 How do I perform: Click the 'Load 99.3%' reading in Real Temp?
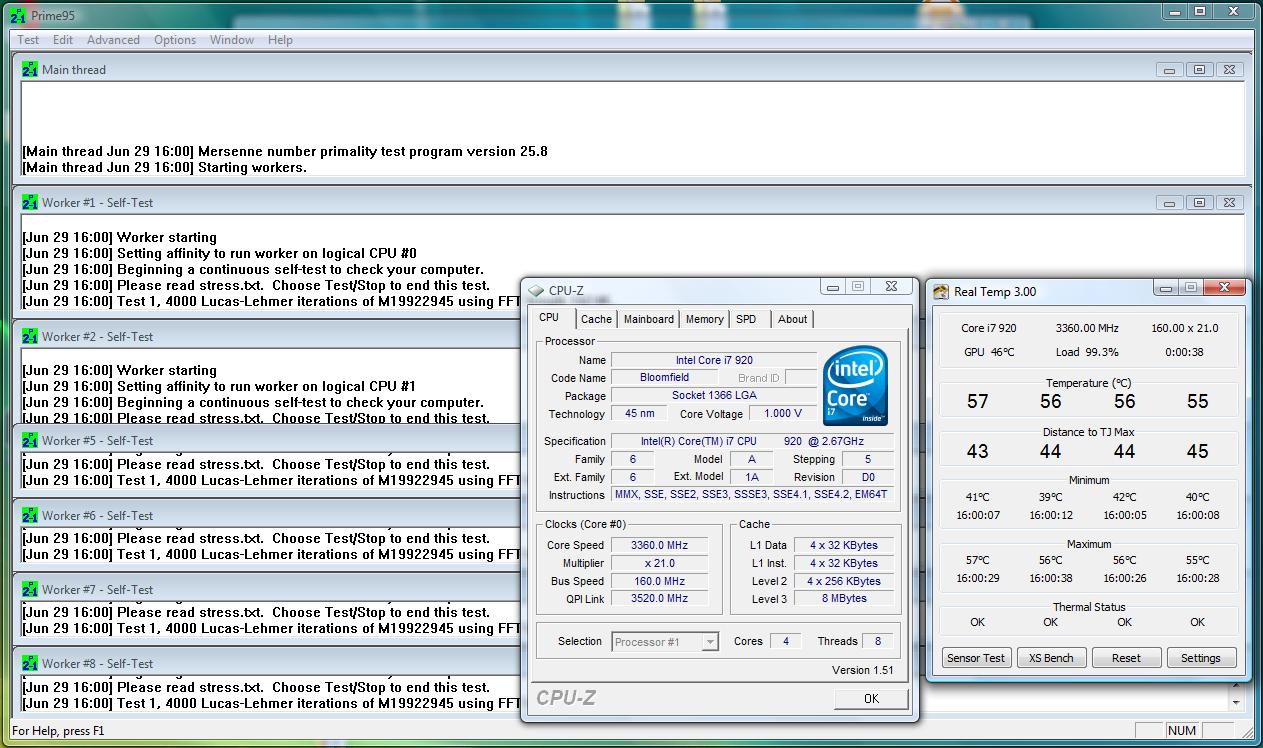1087,352
